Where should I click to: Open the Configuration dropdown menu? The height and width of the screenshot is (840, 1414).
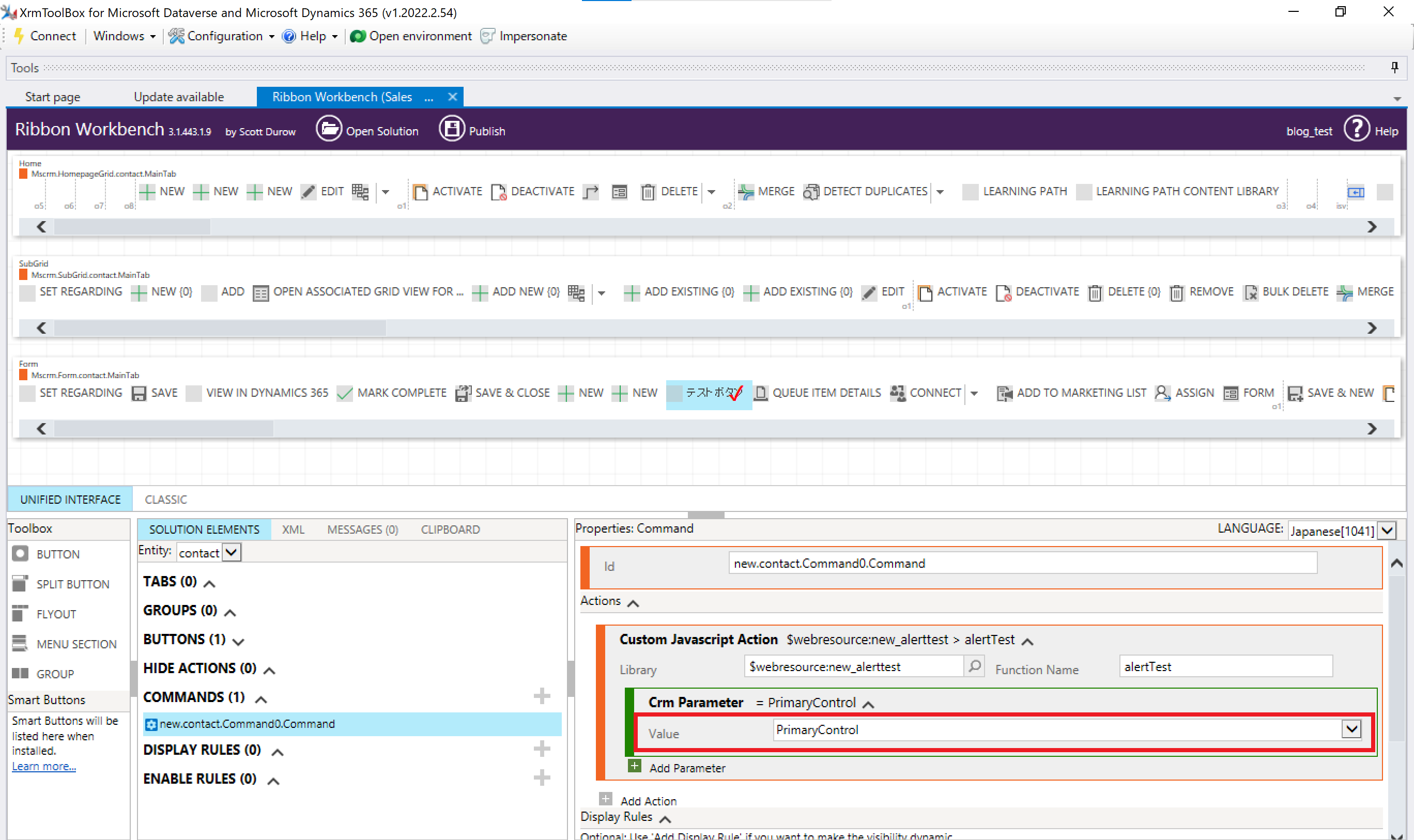click(222, 36)
